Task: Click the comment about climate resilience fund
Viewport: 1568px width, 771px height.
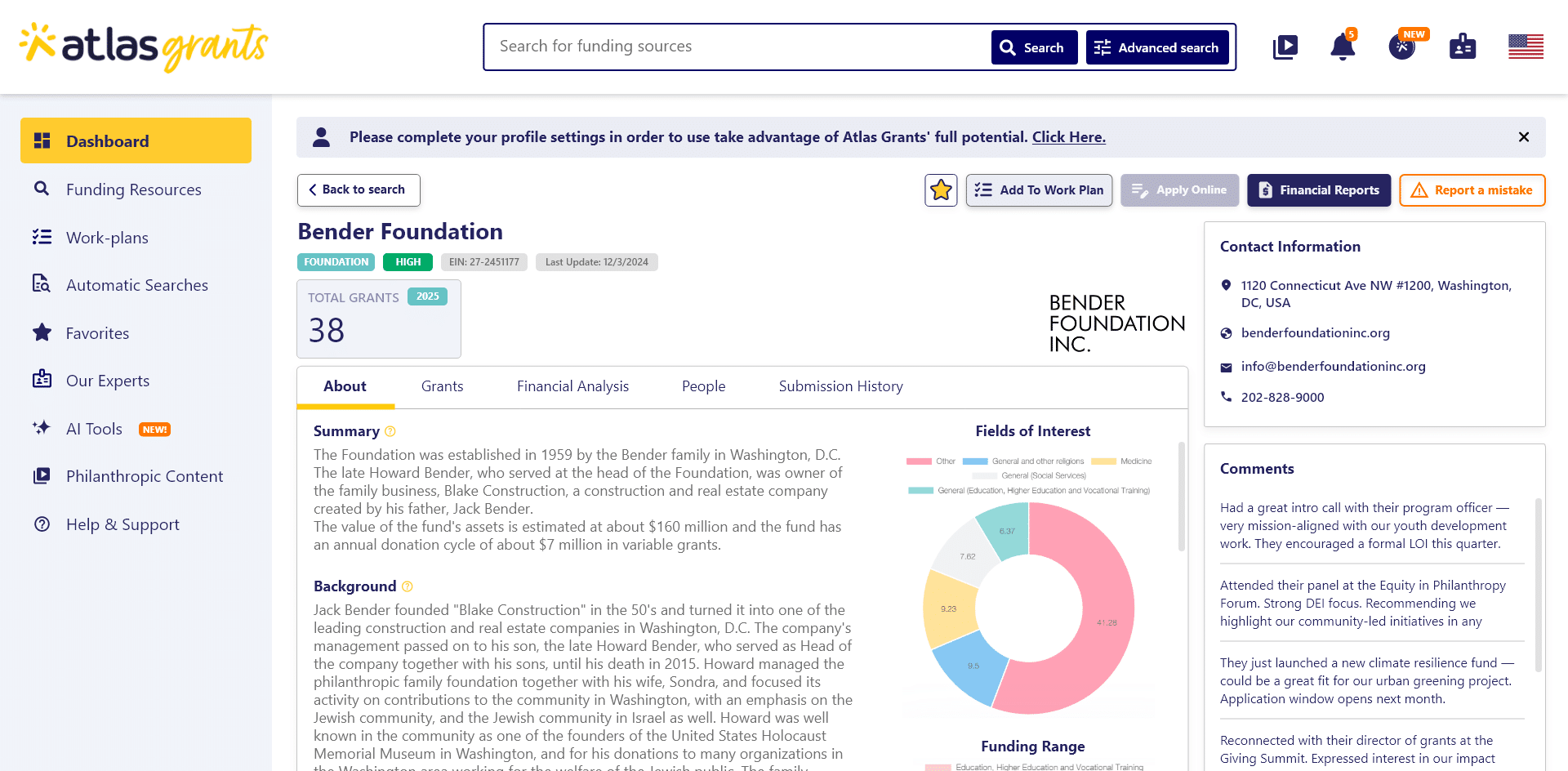Action: point(1367,681)
